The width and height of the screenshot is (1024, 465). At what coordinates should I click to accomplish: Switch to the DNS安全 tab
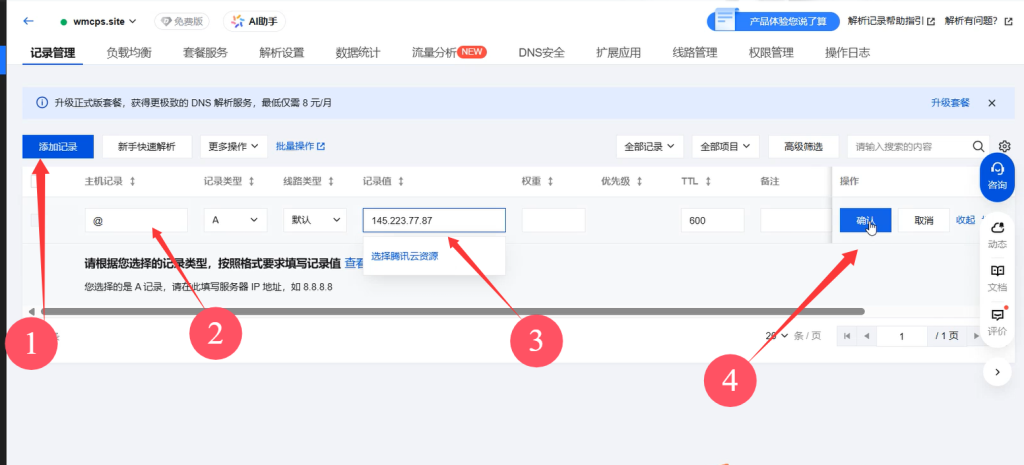click(541, 52)
